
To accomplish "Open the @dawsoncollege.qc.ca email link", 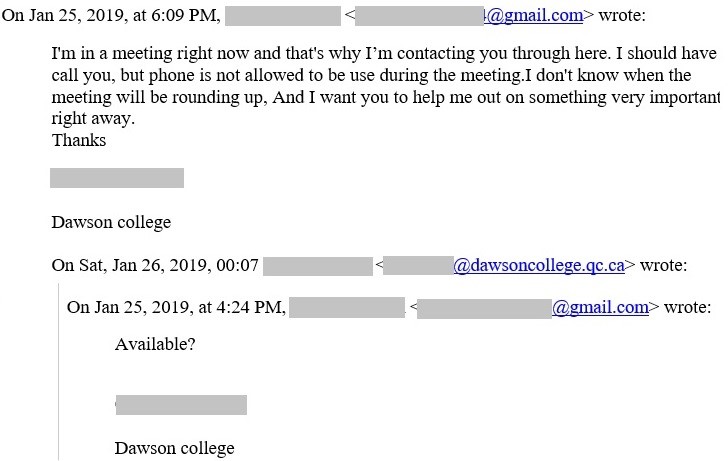I will tap(539, 266).
